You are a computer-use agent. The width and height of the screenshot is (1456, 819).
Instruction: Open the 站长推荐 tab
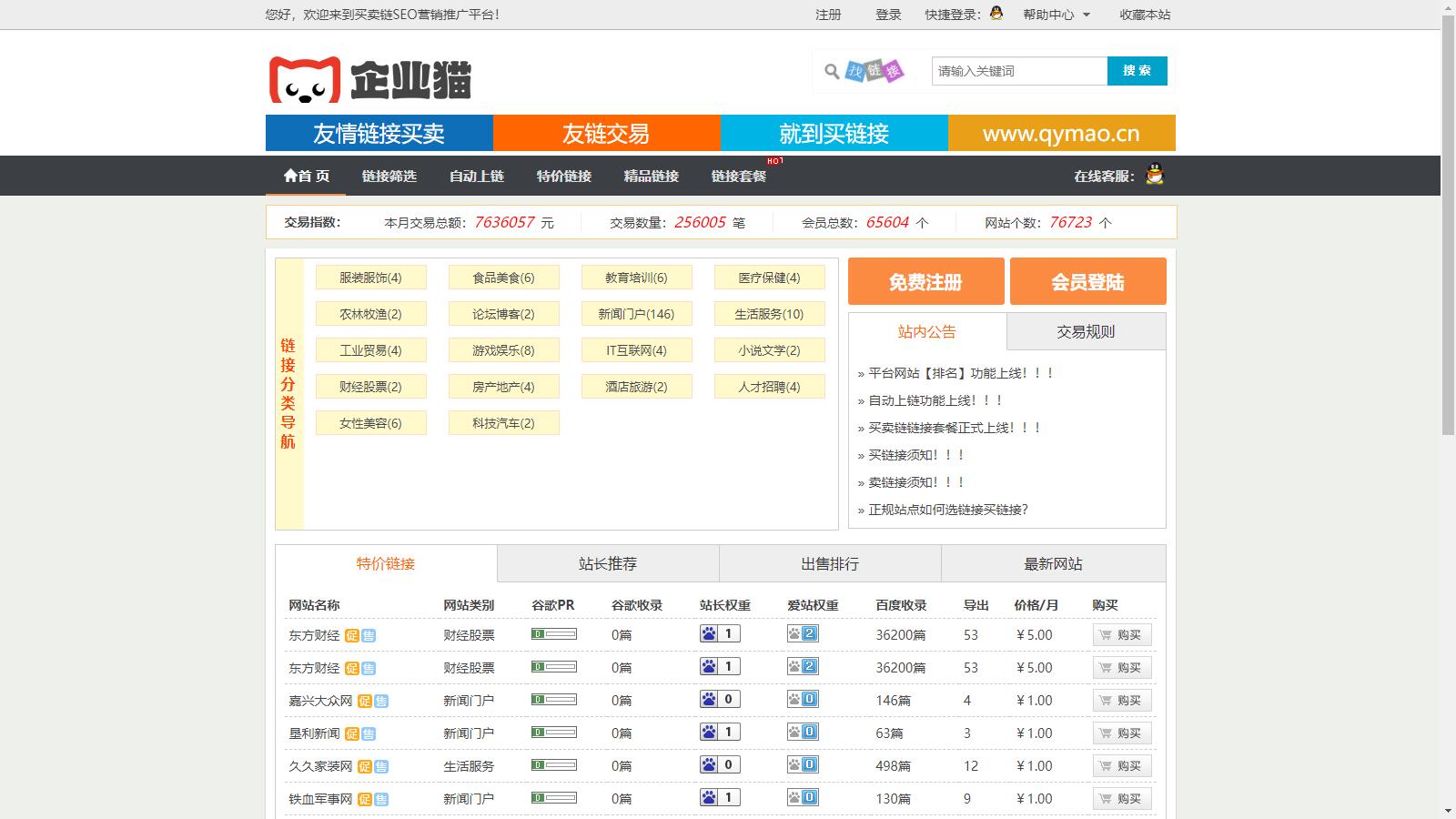tap(608, 564)
